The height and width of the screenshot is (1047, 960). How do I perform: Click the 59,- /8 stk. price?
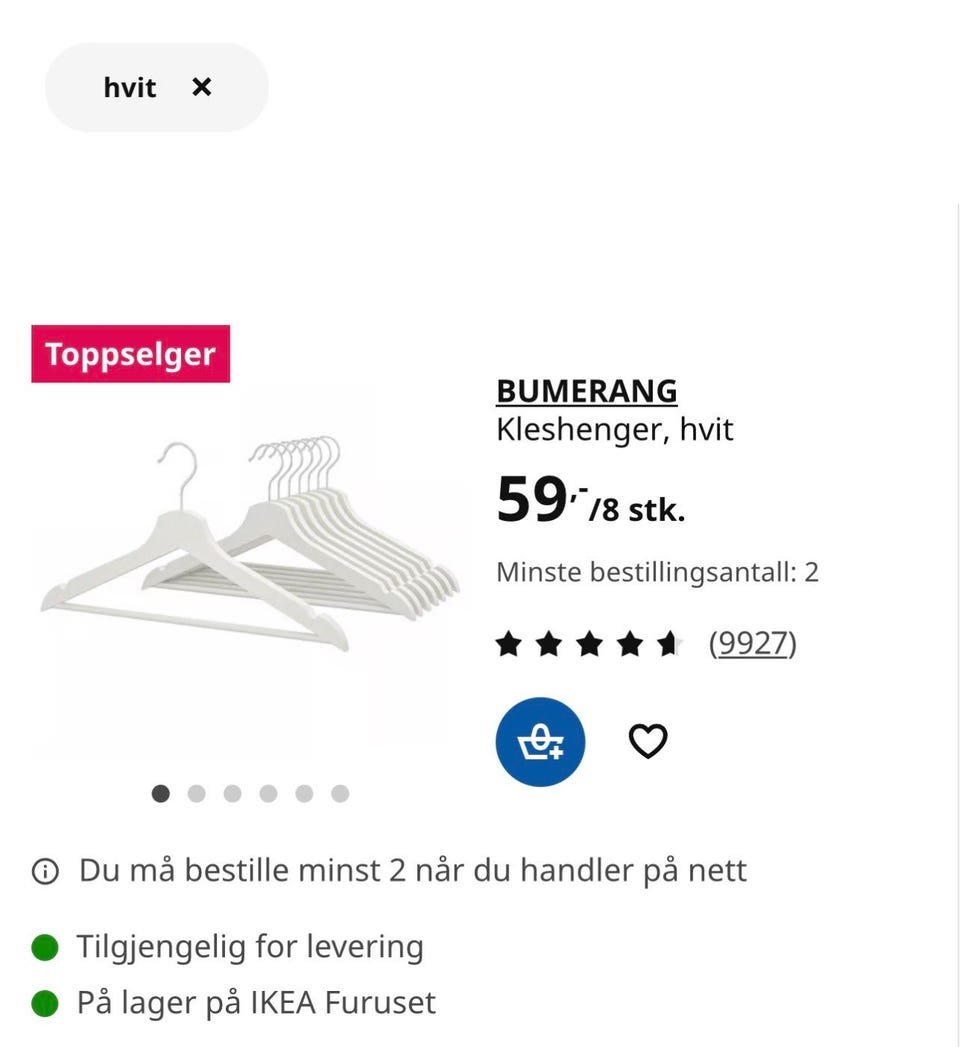tap(591, 499)
